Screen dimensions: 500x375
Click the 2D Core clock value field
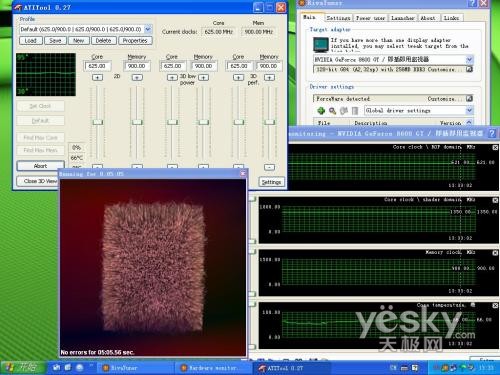(98, 66)
